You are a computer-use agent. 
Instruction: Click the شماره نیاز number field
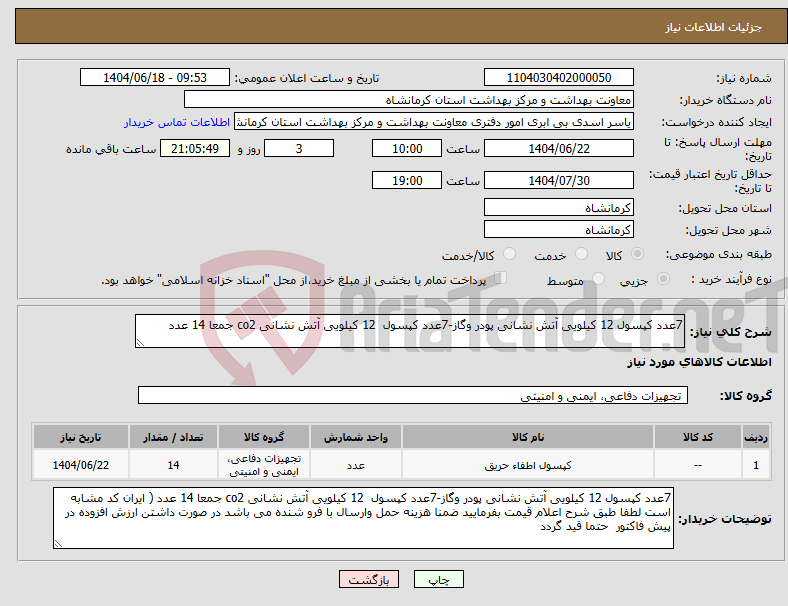pyautogui.click(x=558, y=77)
